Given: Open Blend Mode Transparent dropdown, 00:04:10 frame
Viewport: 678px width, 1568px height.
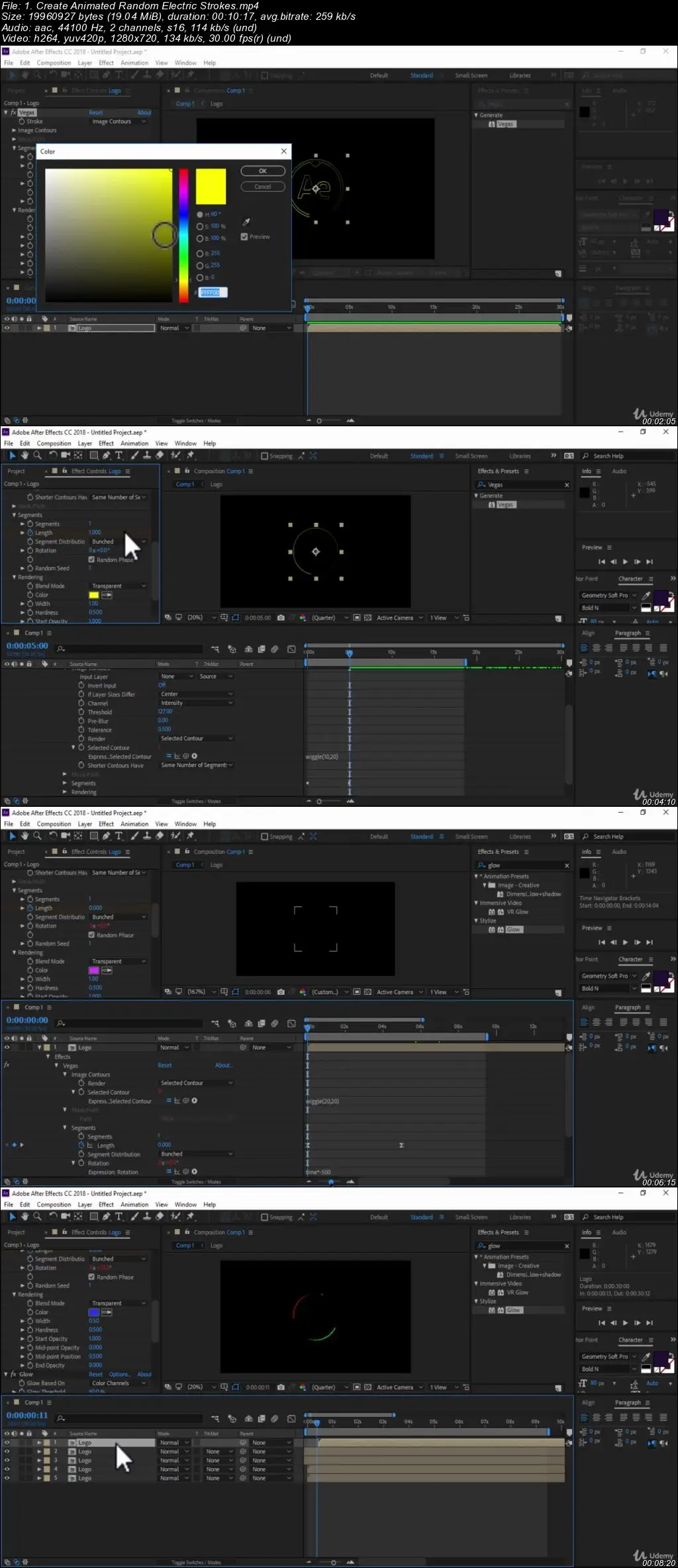Looking at the screenshot, I should [x=119, y=586].
